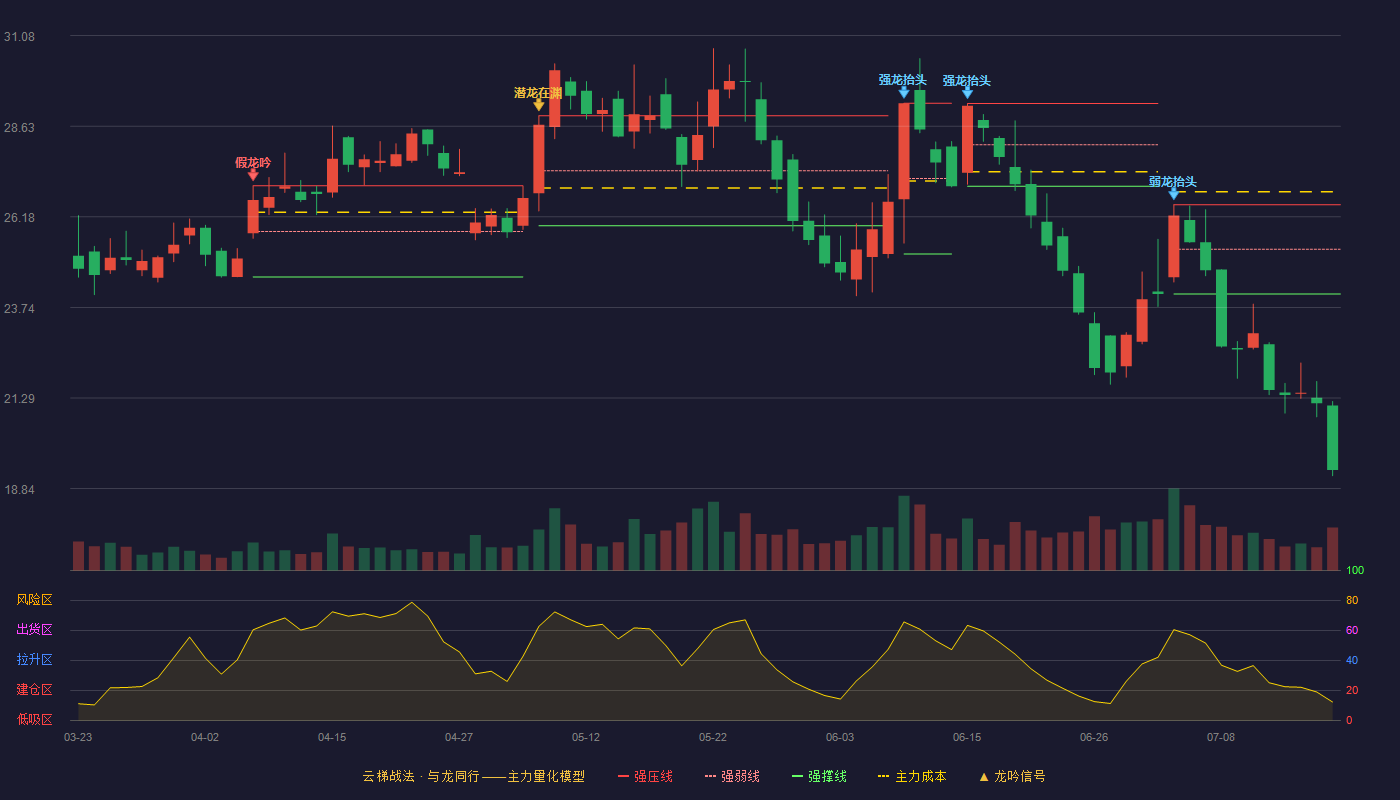Screen dimensions: 1400x800
Task: Toggle the 龙吟信号 legend entry
Action: [1012, 776]
